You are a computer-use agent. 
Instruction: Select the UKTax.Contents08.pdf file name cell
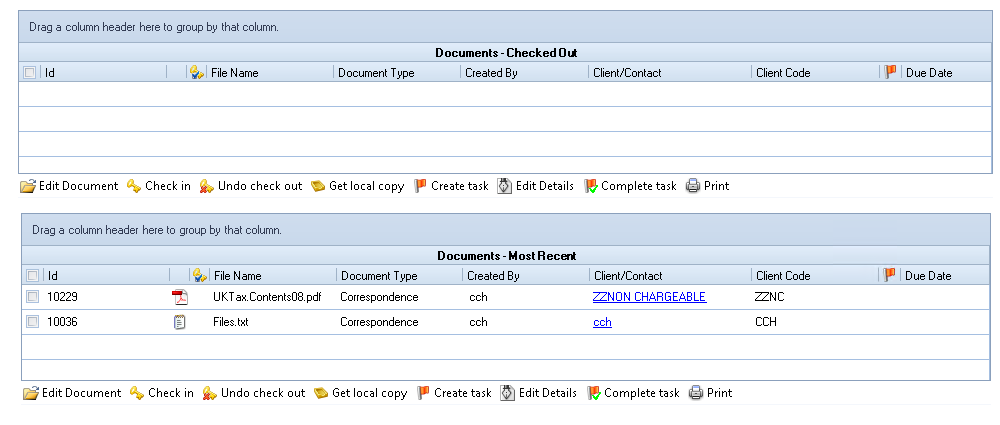tap(267, 297)
